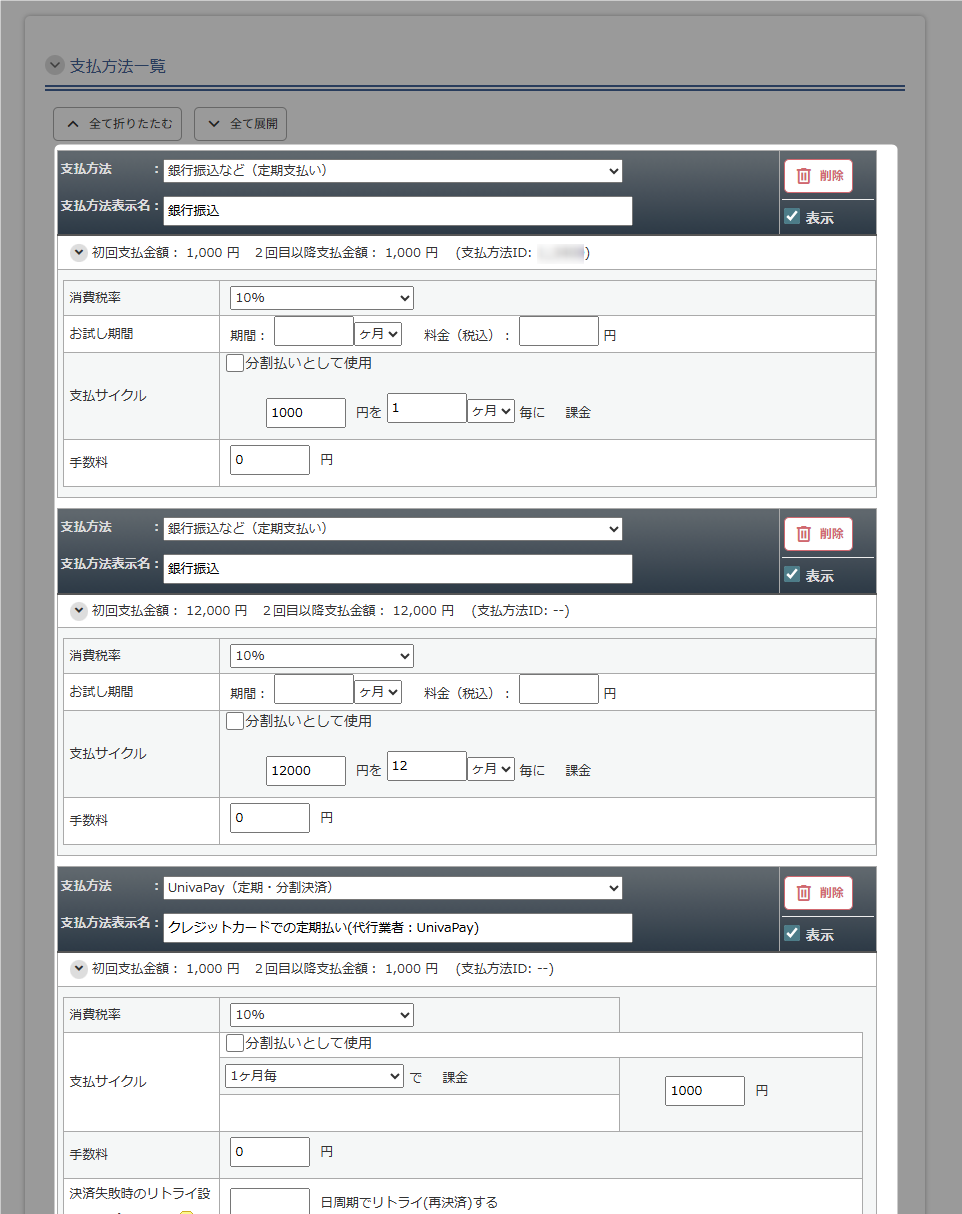
Task: Collapse the 12,000 円 payment details chevron
Action: click(78, 610)
